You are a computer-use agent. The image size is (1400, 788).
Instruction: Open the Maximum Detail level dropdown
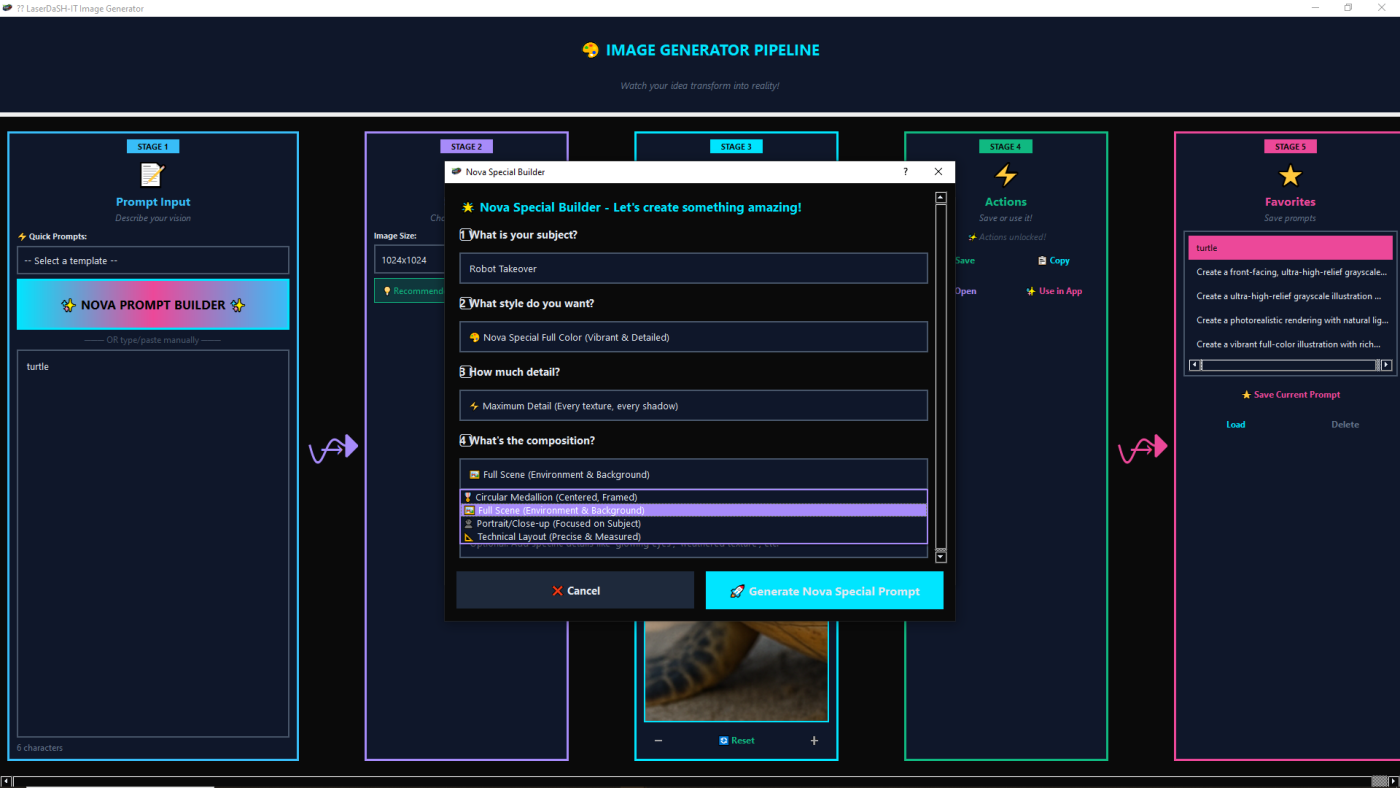tap(693, 406)
